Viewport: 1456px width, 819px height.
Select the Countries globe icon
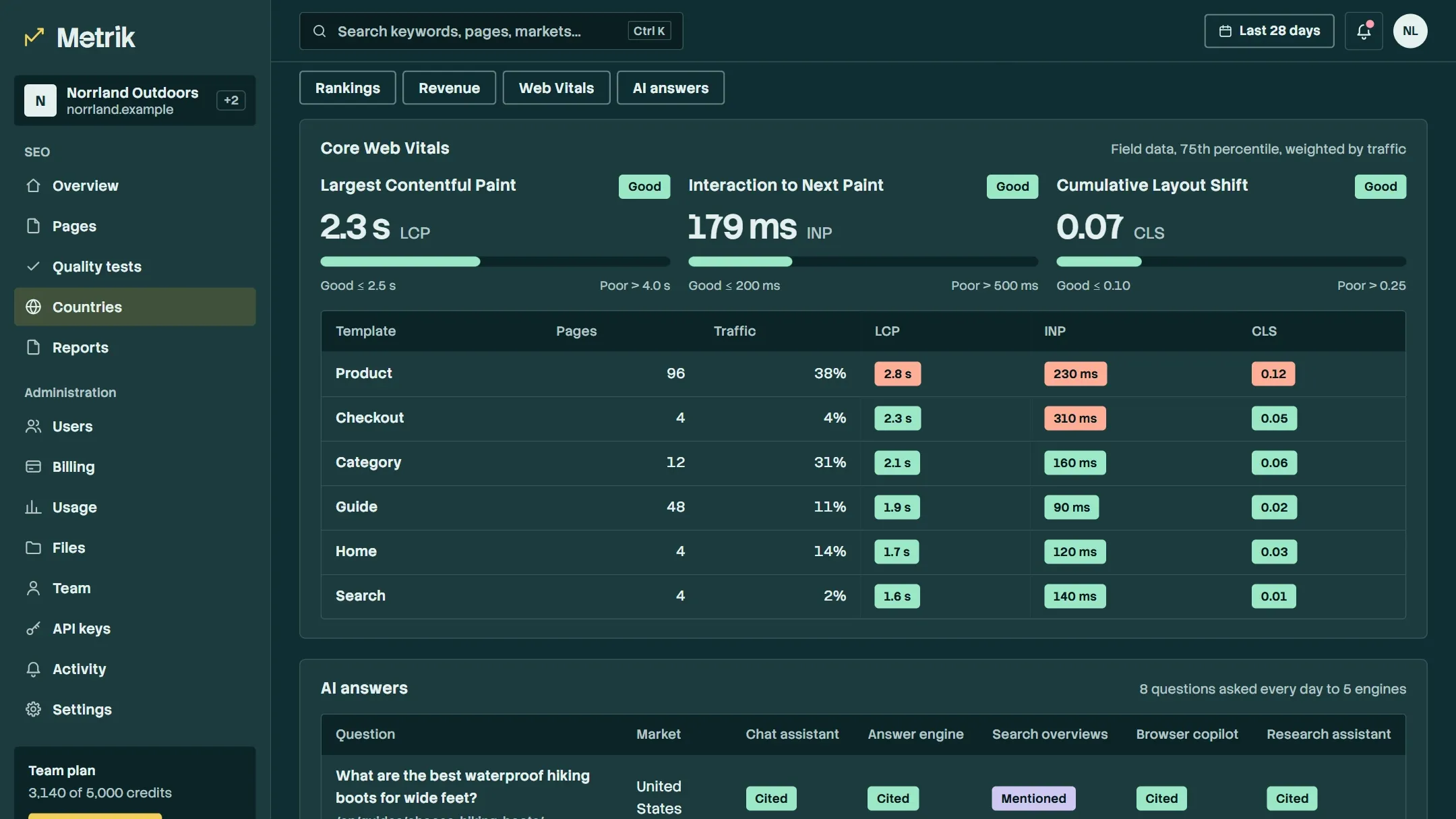(33, 307)
